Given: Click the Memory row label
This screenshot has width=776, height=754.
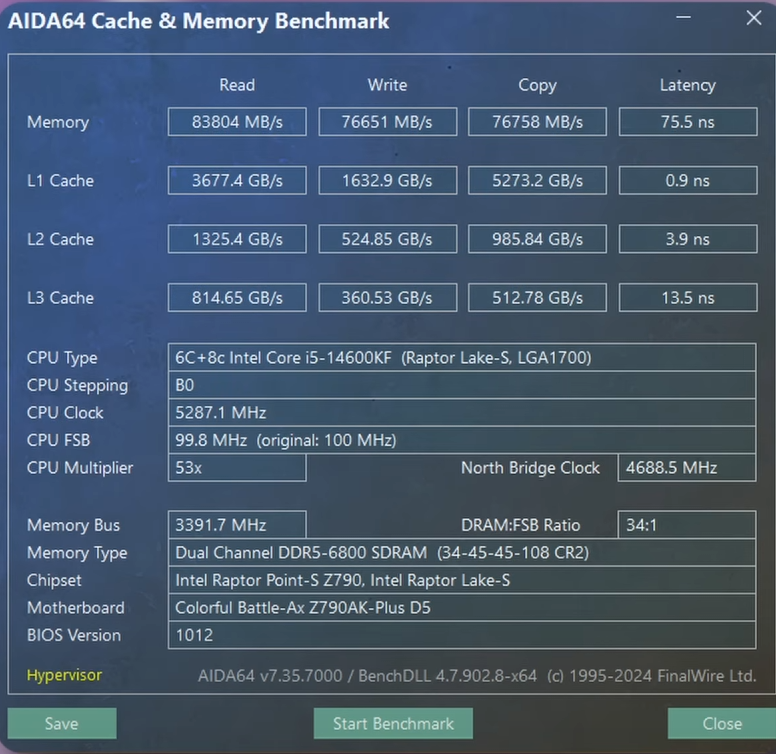Looking at the screenshot, I should coord(58,122).
